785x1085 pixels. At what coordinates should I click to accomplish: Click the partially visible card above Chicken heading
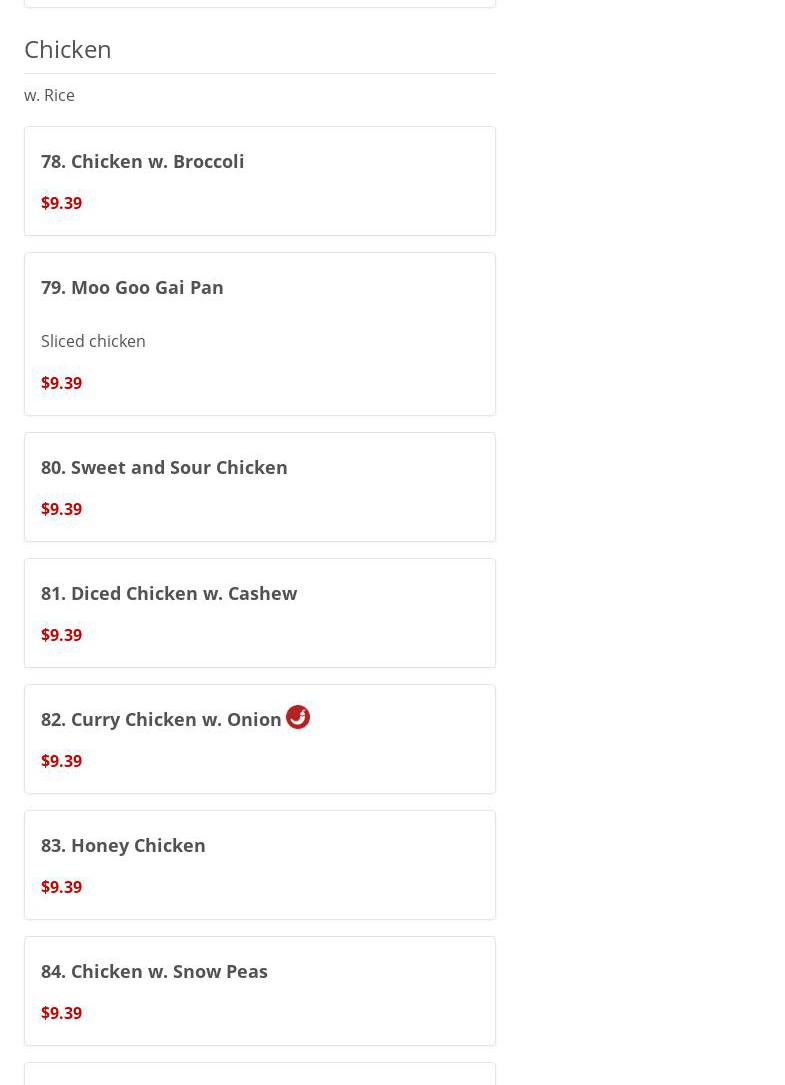point(260,3)
